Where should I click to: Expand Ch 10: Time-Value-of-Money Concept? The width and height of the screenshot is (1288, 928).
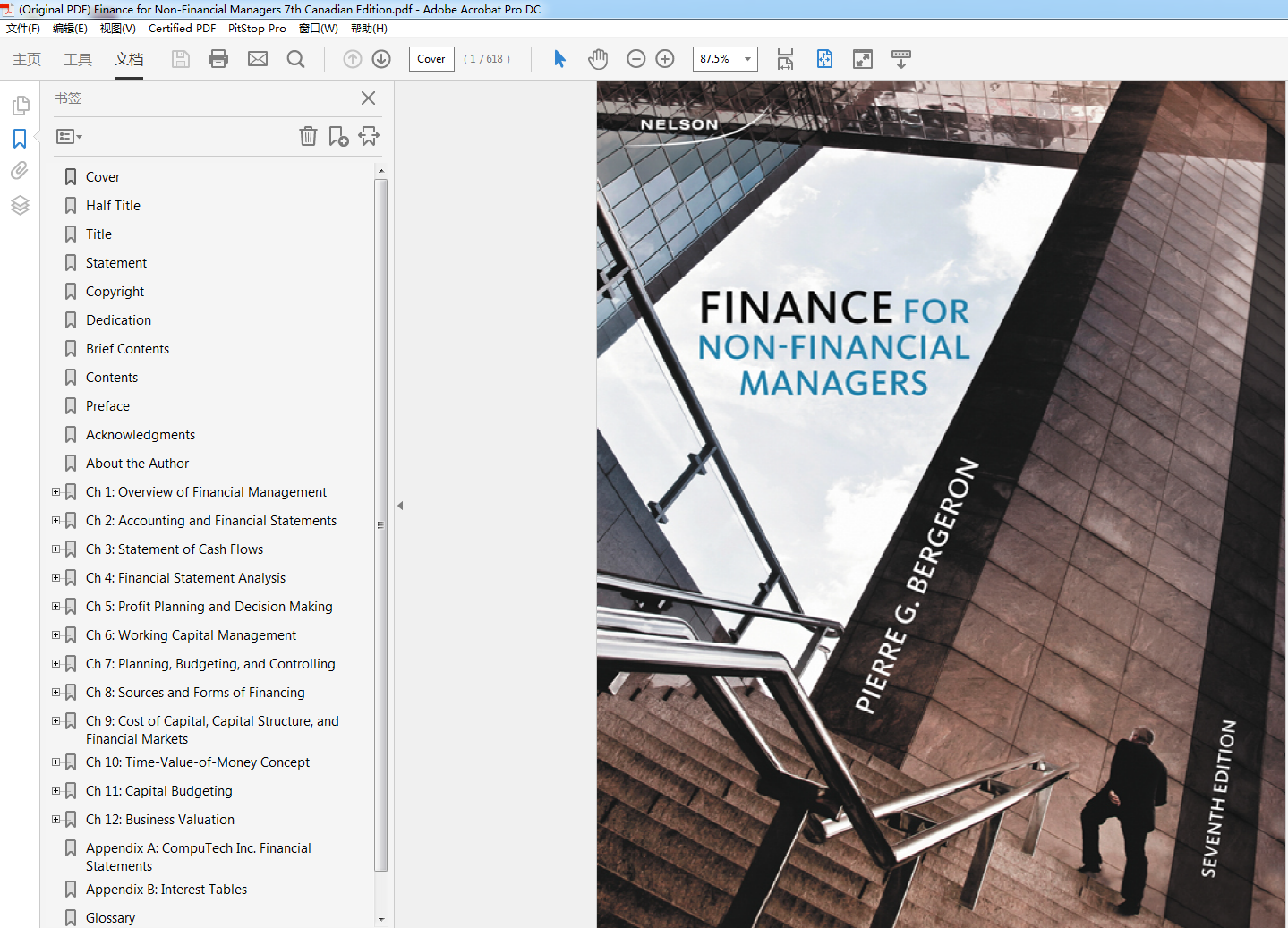55,762
